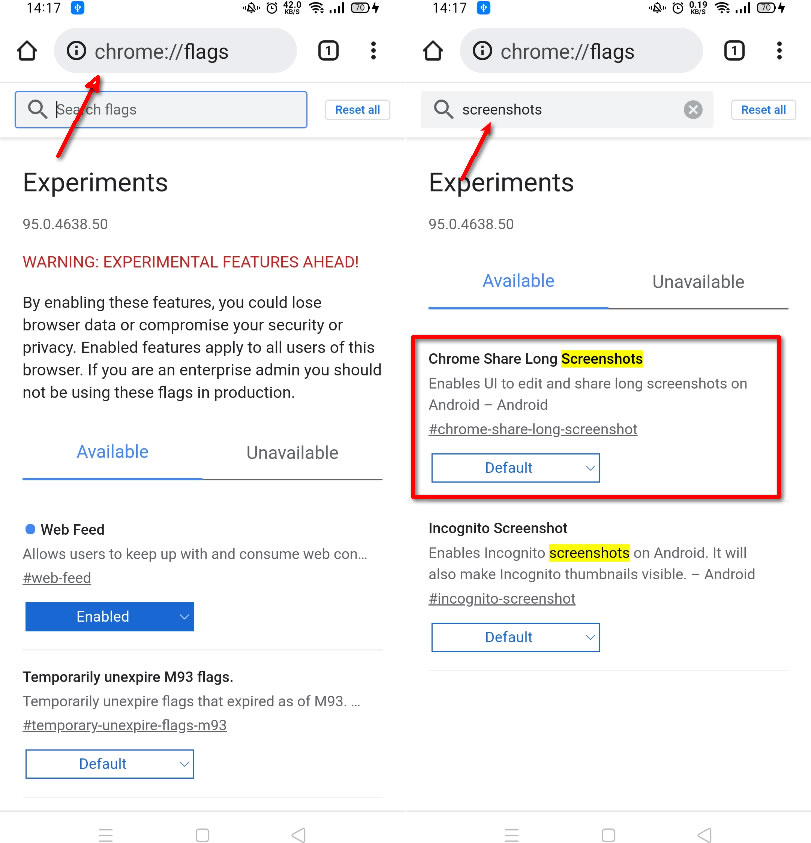
Task: Open #chrome-share-long-screenshot link
Action: tap(533, 429)
